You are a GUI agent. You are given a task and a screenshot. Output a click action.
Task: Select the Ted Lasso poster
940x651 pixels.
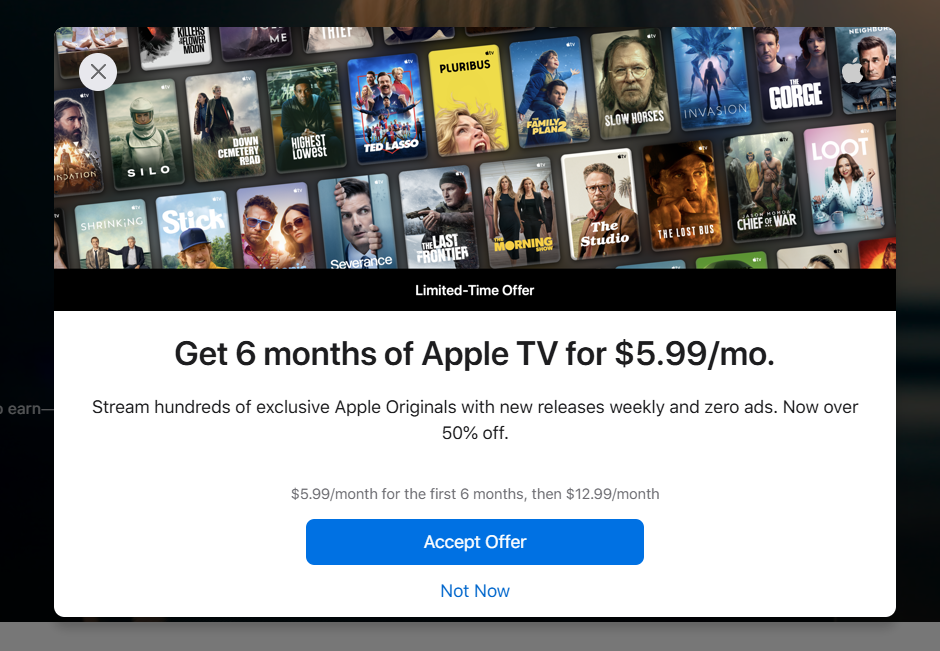click(387, 109)
